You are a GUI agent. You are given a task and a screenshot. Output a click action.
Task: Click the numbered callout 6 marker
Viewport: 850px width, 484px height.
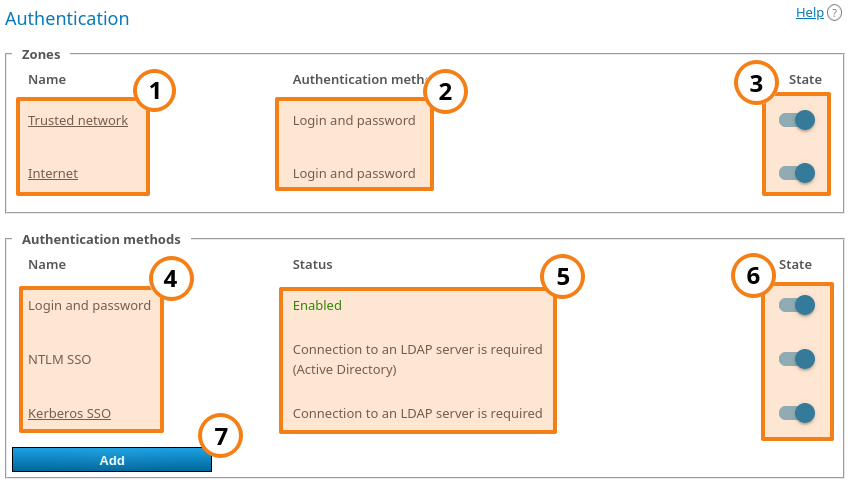click(x=753, y=276)
